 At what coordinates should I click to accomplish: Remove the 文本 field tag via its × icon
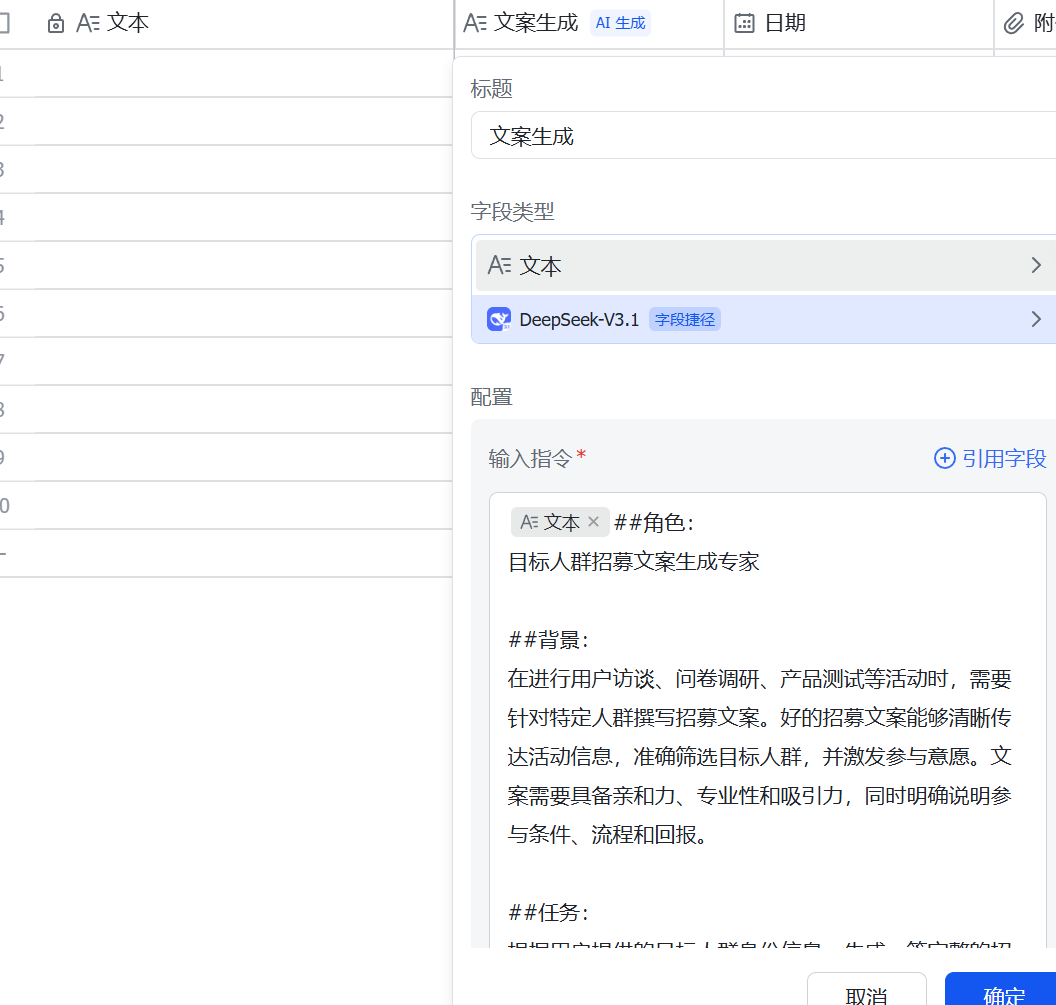point(593,522)
